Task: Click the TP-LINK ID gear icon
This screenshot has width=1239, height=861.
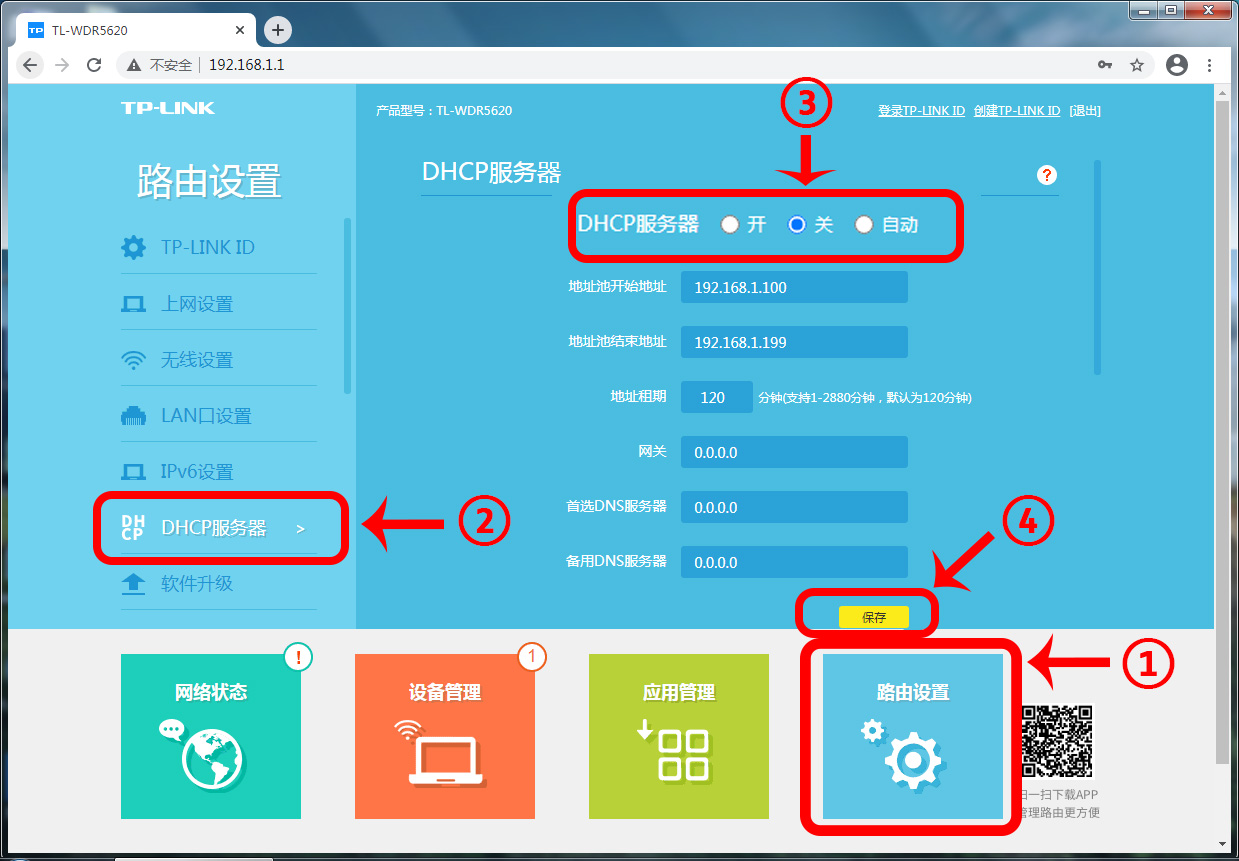Action: pos(133,247)
